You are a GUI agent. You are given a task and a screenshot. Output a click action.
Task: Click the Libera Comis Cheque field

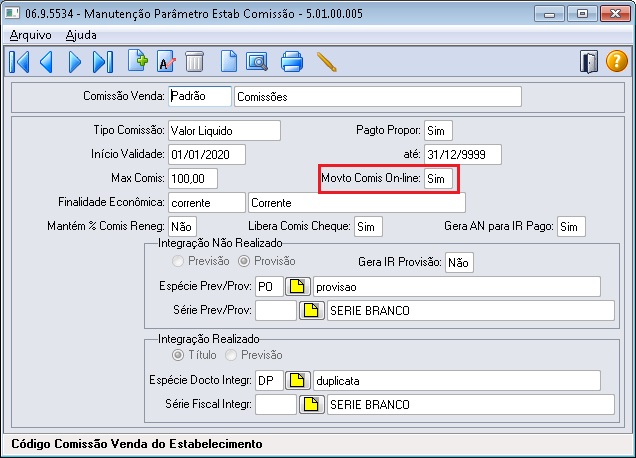point(368,226)
